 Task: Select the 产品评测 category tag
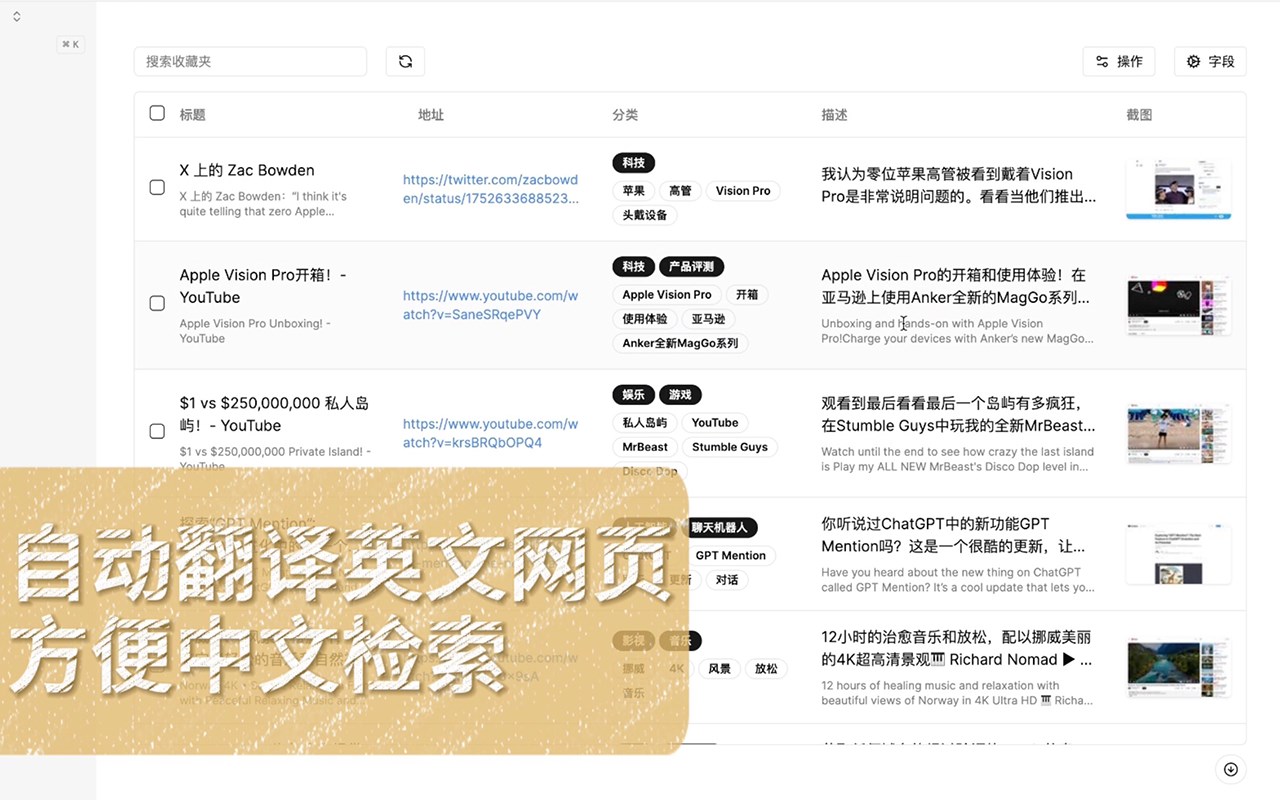[691, 267]
